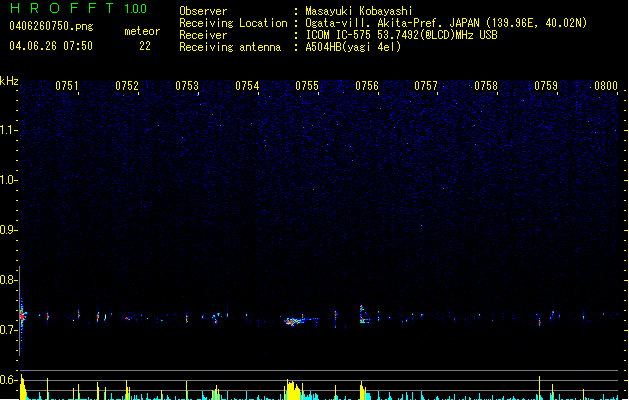Click the 0.7 kHz axis label
Viewport: 629px width, 400px height.
8,330
